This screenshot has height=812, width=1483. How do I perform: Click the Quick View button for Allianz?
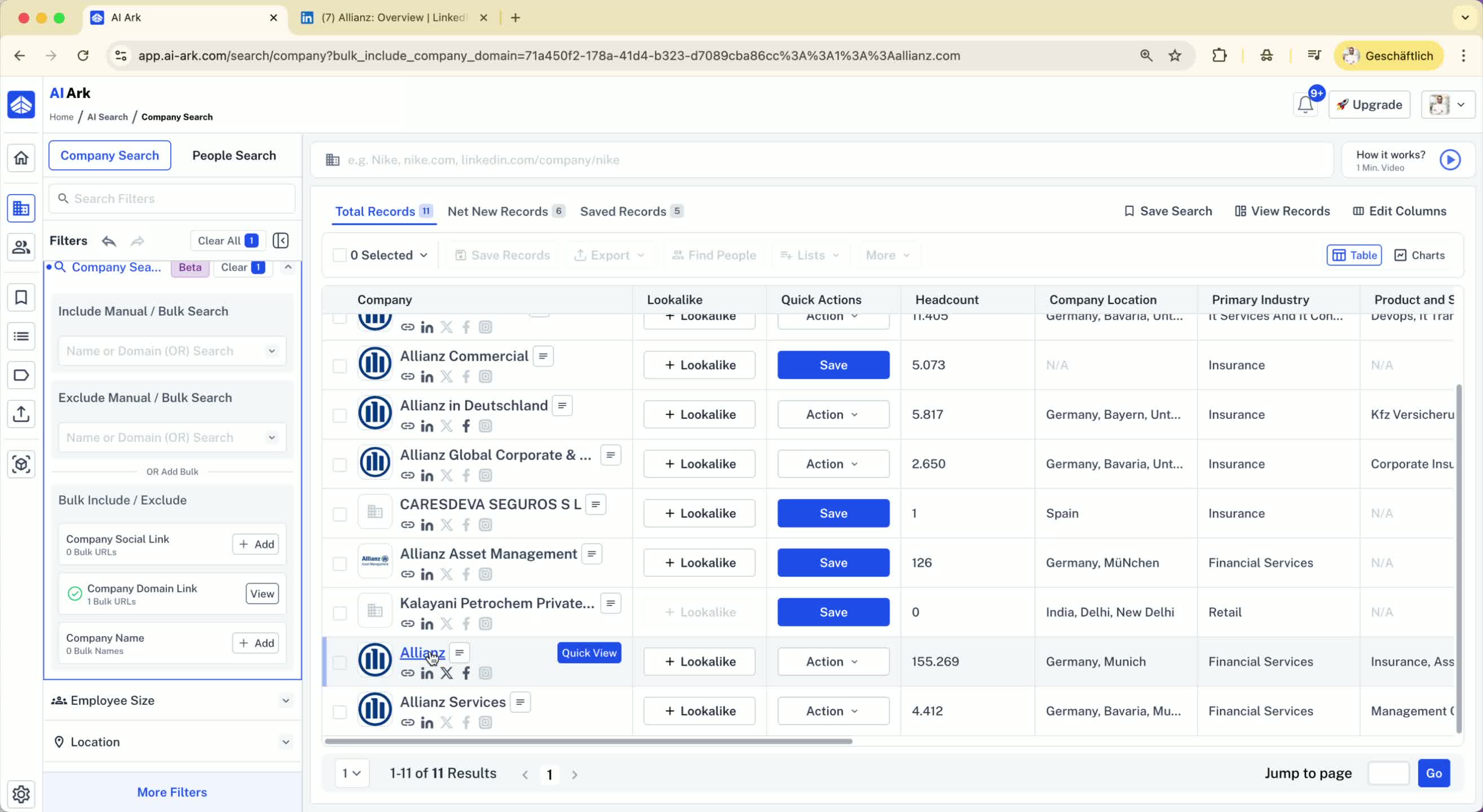[588, 652]
